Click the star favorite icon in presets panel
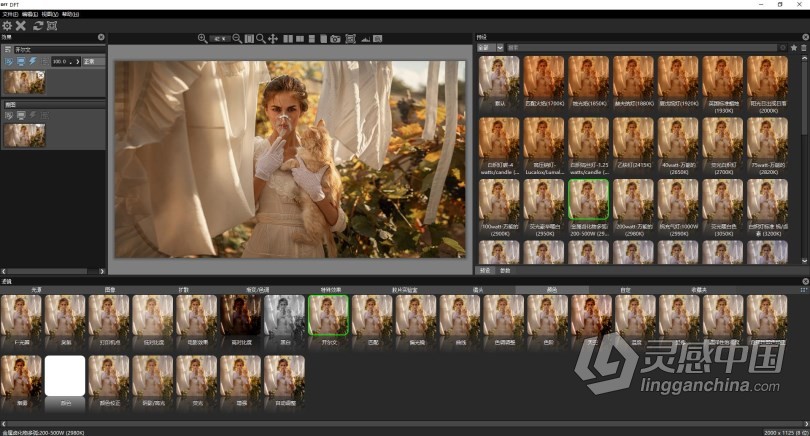Viewport: 810px width, 436px height. tap(794, 48)
